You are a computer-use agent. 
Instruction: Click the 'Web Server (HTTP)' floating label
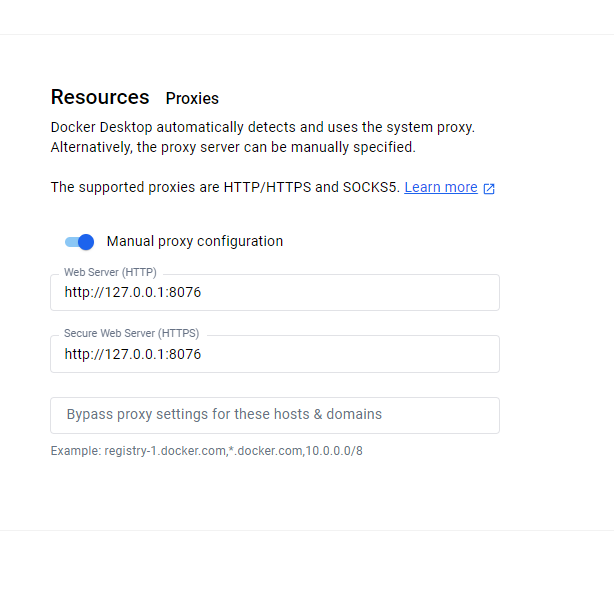pos(110,272)
